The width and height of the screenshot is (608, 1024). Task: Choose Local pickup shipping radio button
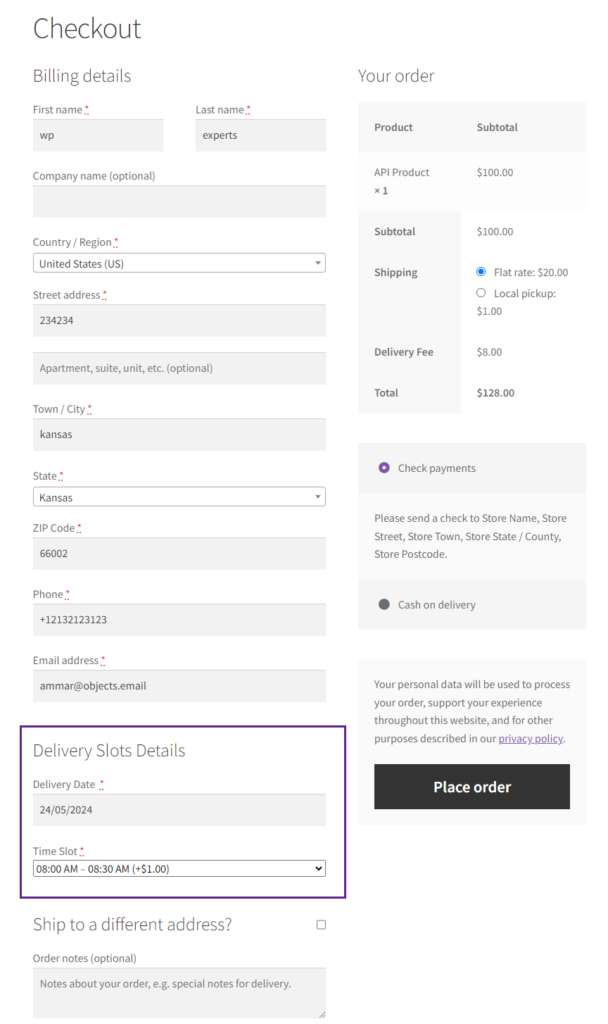[x=481, y=293]
